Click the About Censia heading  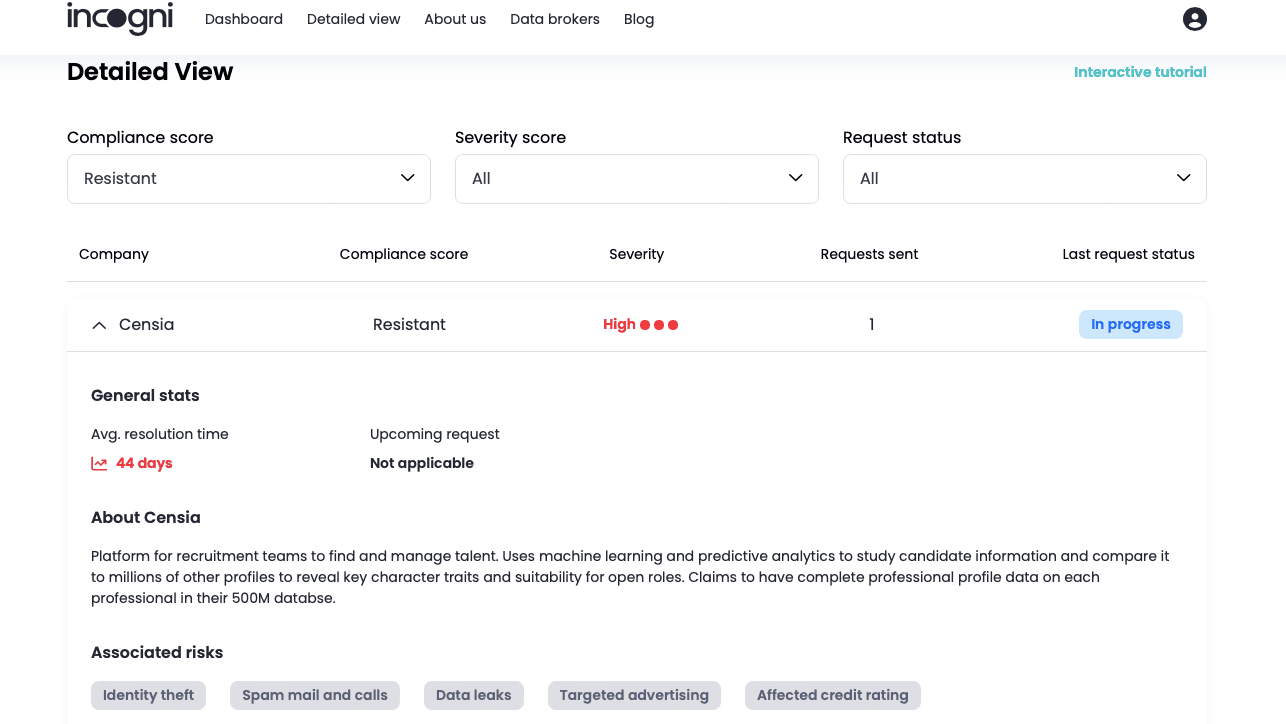(146, 518)
